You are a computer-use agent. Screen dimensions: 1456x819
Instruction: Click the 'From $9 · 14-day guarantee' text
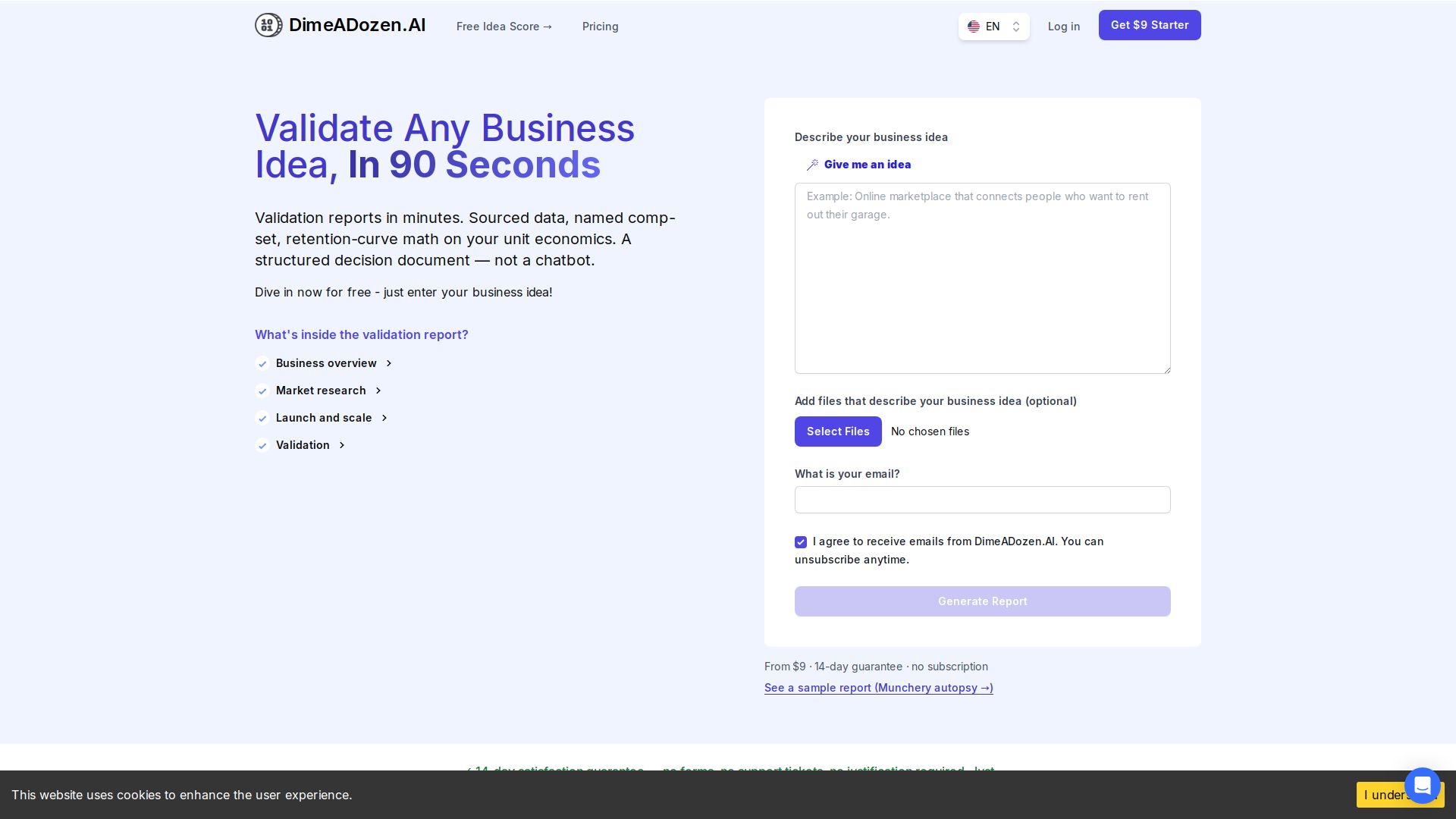876,667
